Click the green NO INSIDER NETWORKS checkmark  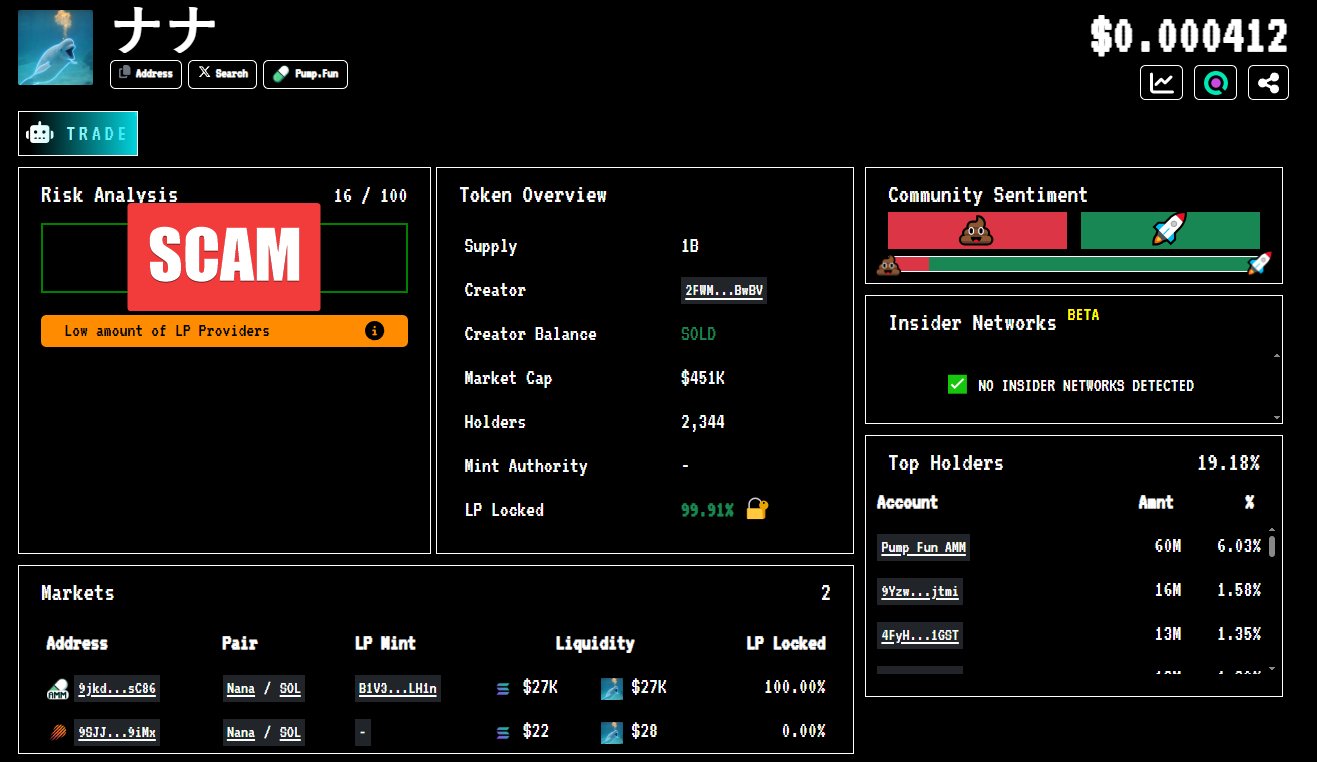click(957, 385)
